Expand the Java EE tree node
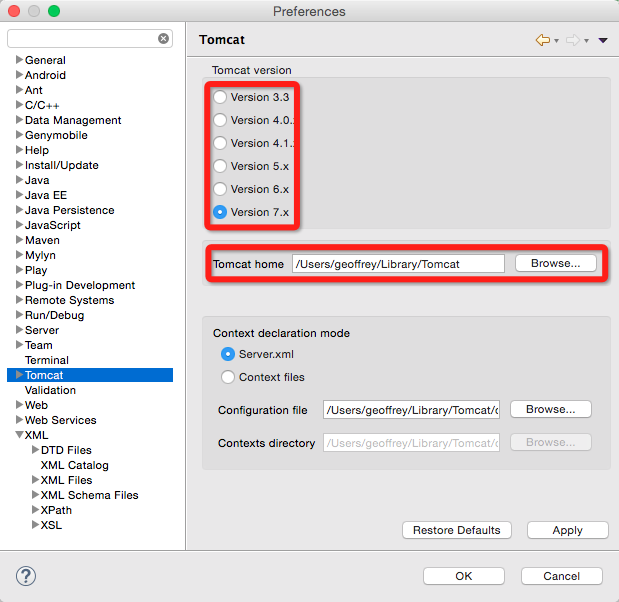The width and height of the screenshot is (619, 602). click(x=19, y=195)
